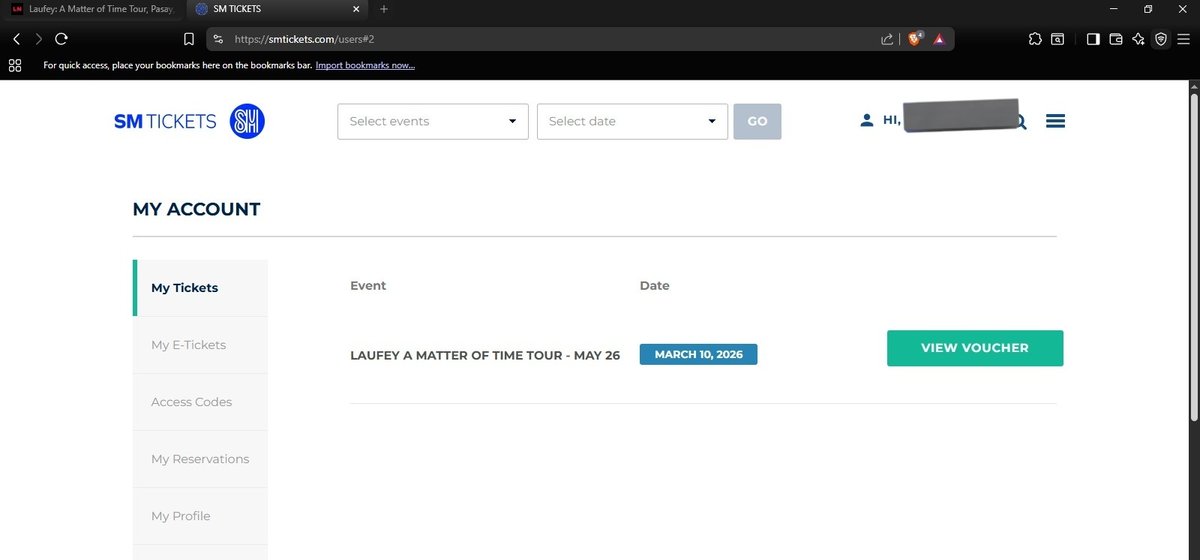
Task: Open the Brave Shields lion icon
Action: coord(916,39)
